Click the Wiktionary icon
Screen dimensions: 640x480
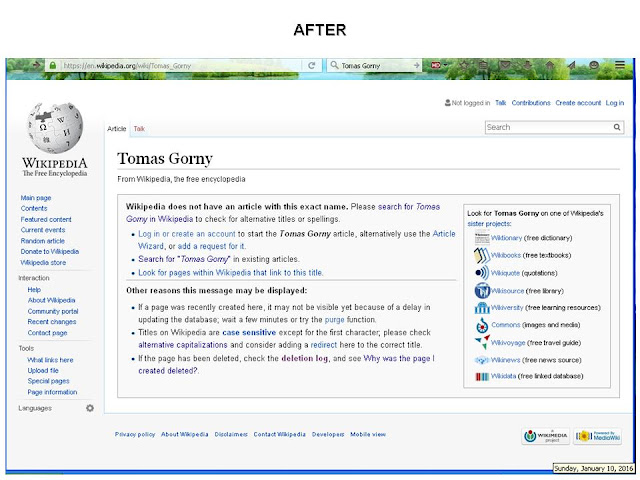(x=482, y=238)
